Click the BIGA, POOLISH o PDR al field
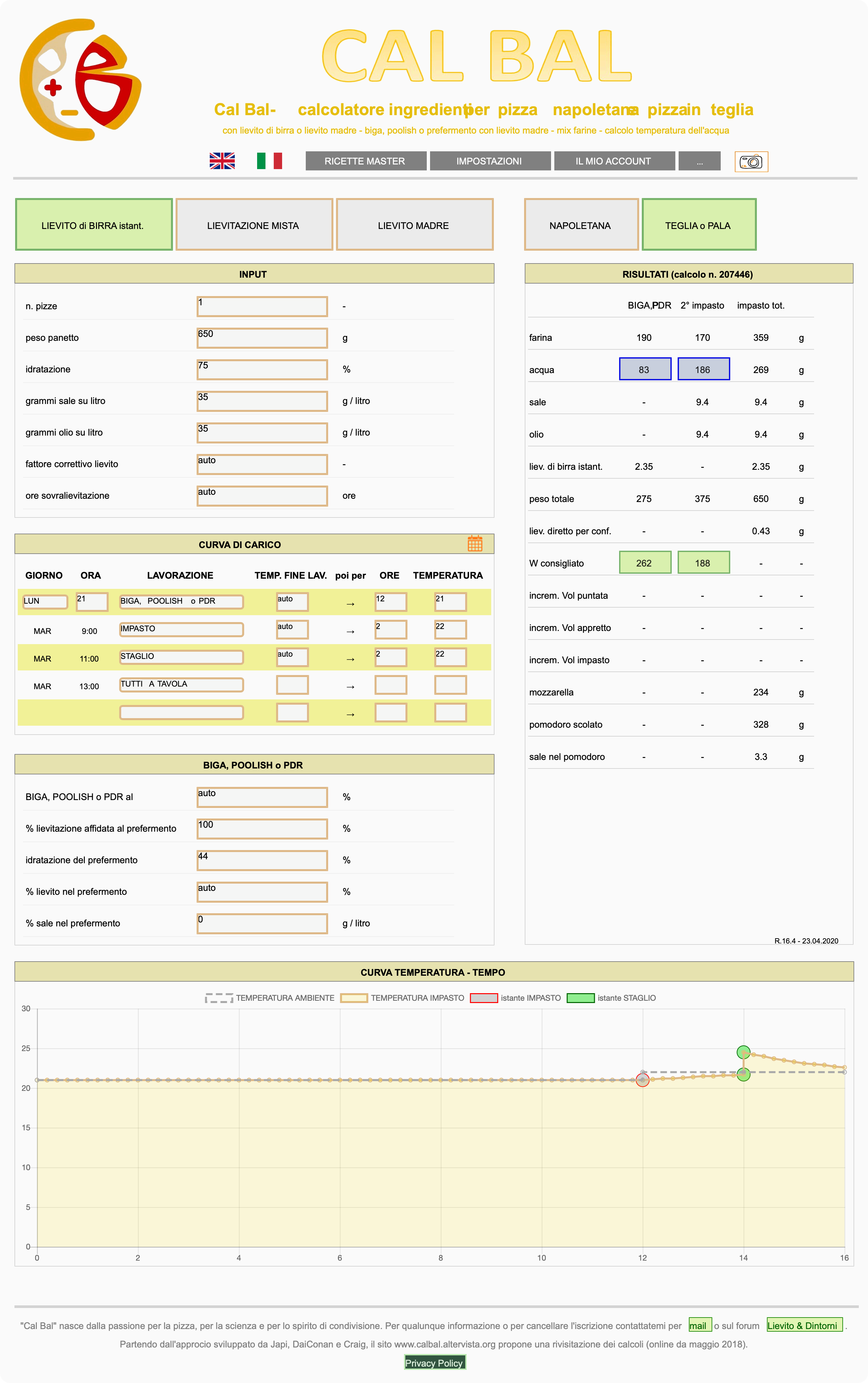Screen dimensions: 868x1383 (x=262, y=797)
